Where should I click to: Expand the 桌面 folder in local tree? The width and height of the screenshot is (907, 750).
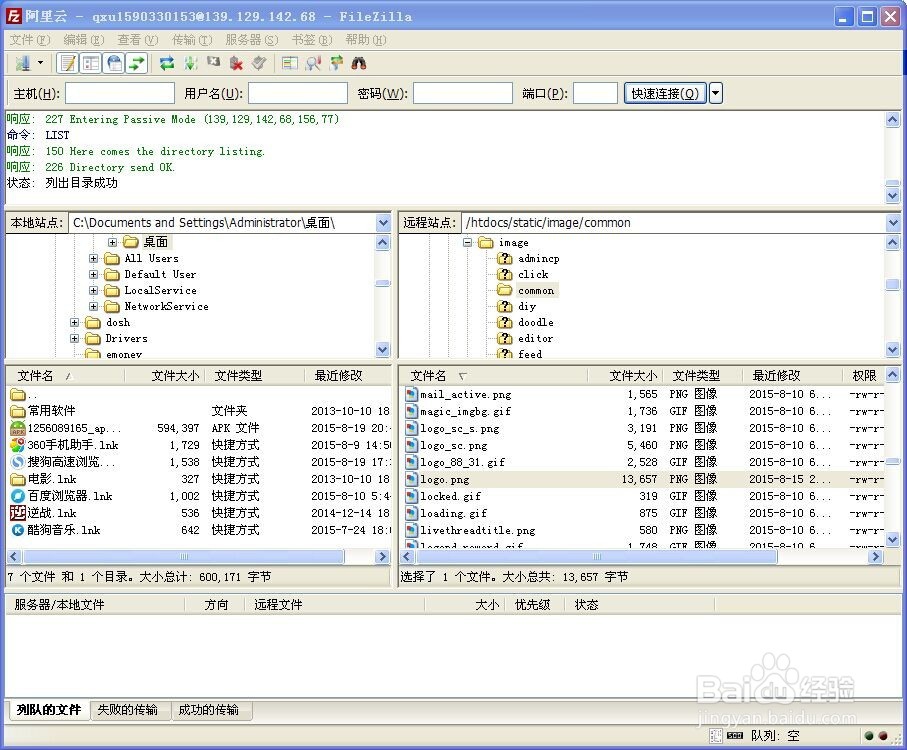point(112,242)
